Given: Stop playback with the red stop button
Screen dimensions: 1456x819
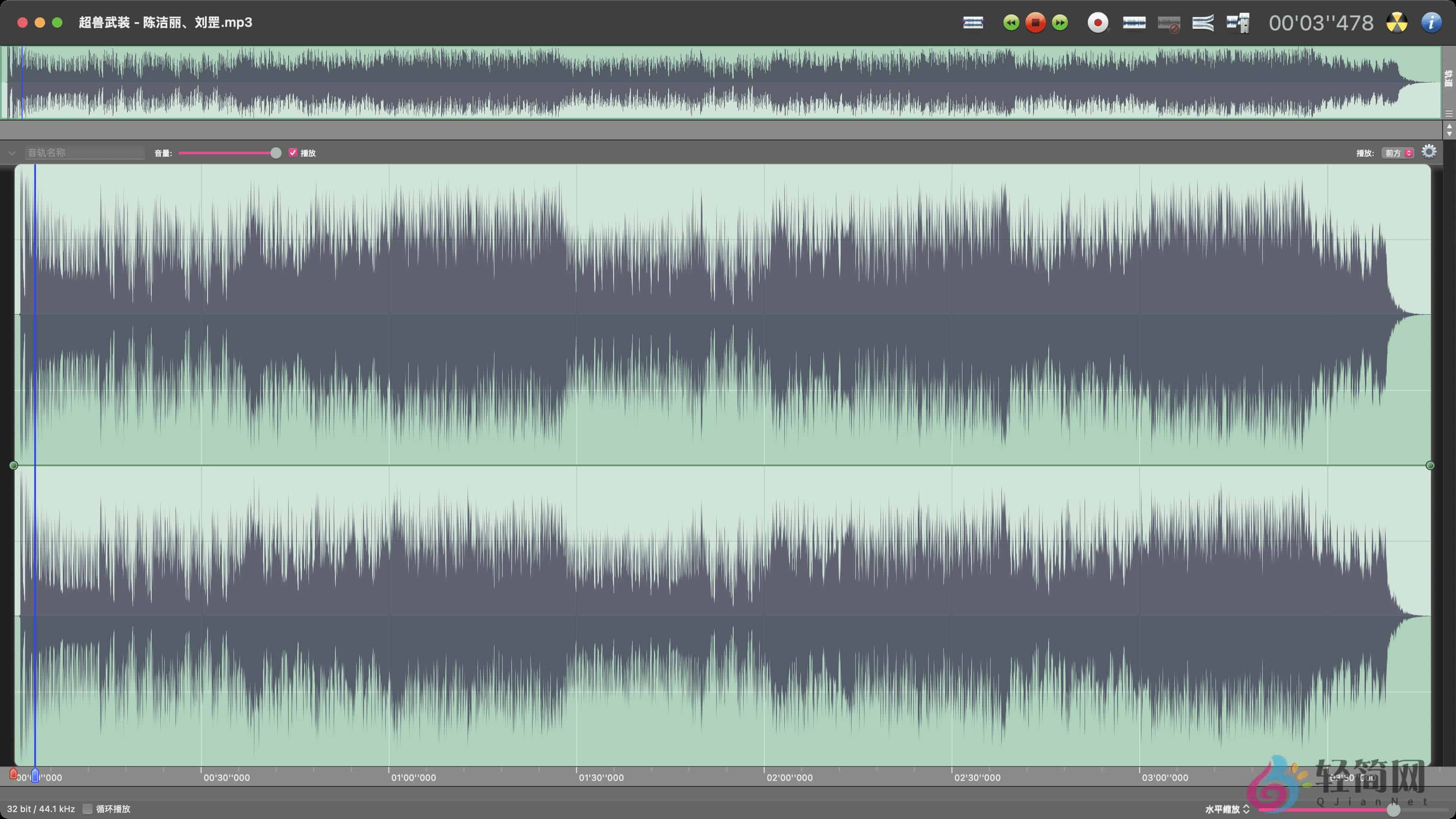Looking at the screenshot, I should point(1035,23).
